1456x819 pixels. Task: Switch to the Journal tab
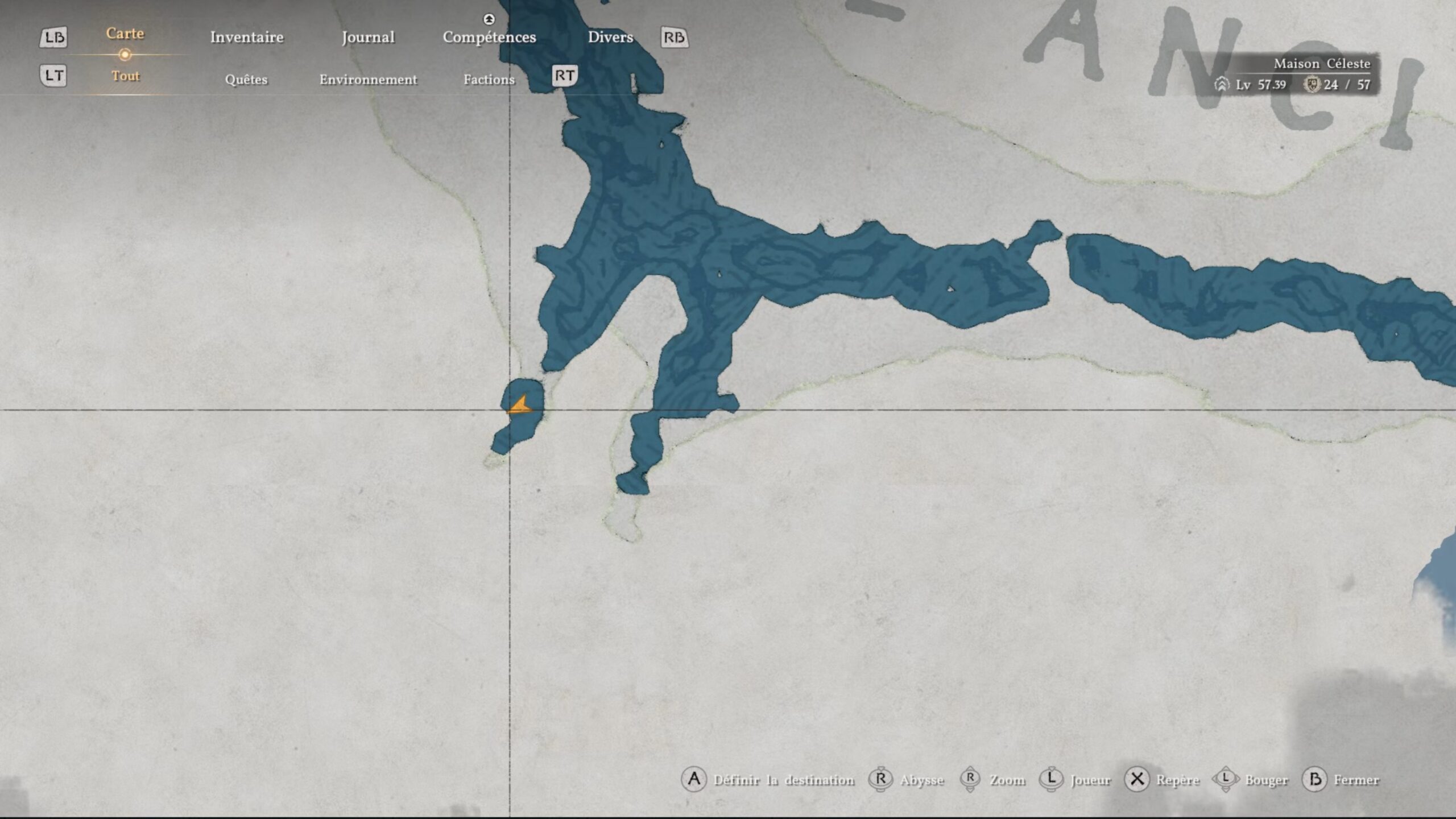point(368,38)
